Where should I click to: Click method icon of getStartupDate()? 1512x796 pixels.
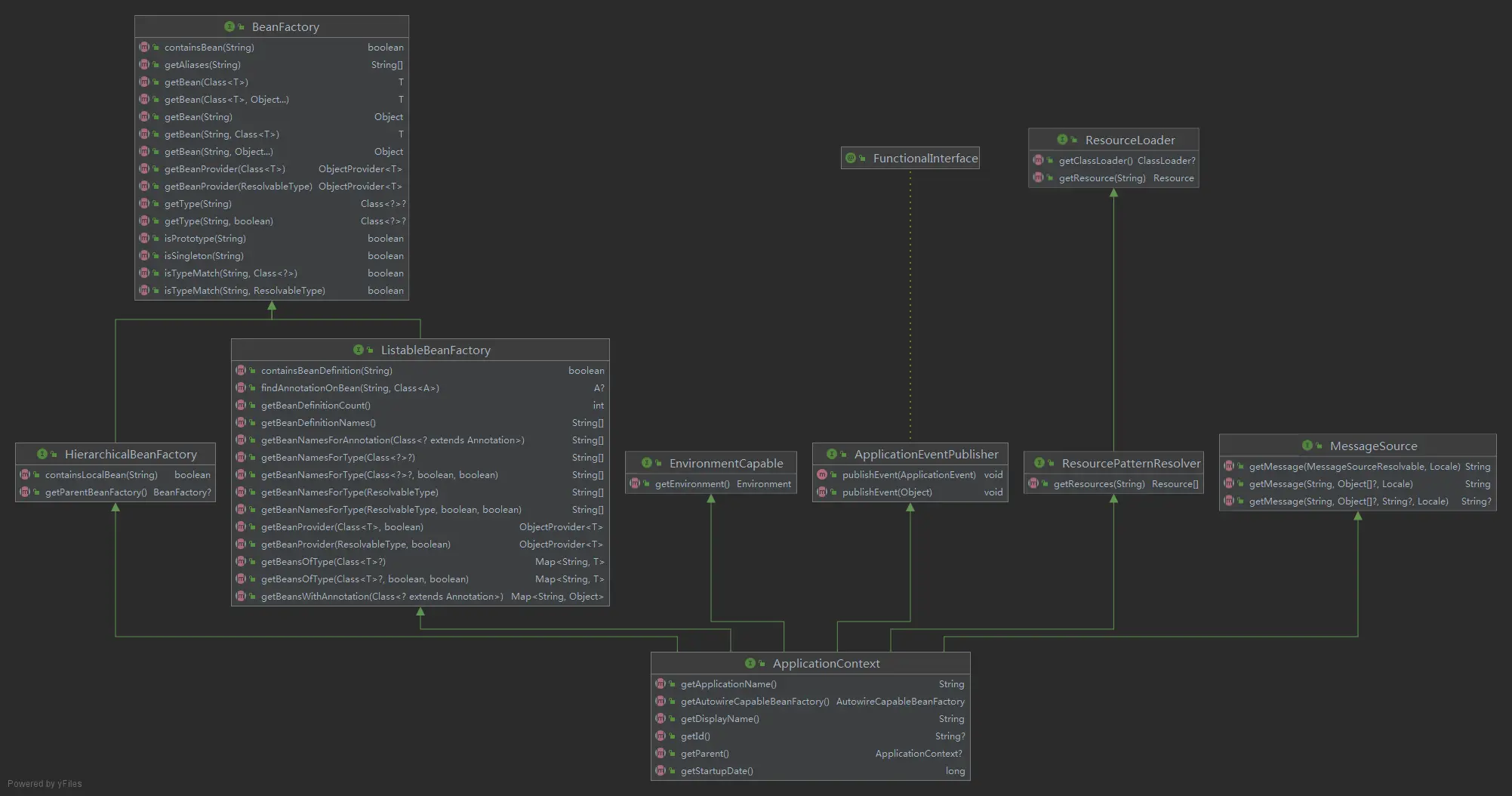pyautogui.click(x=661, y=770)
